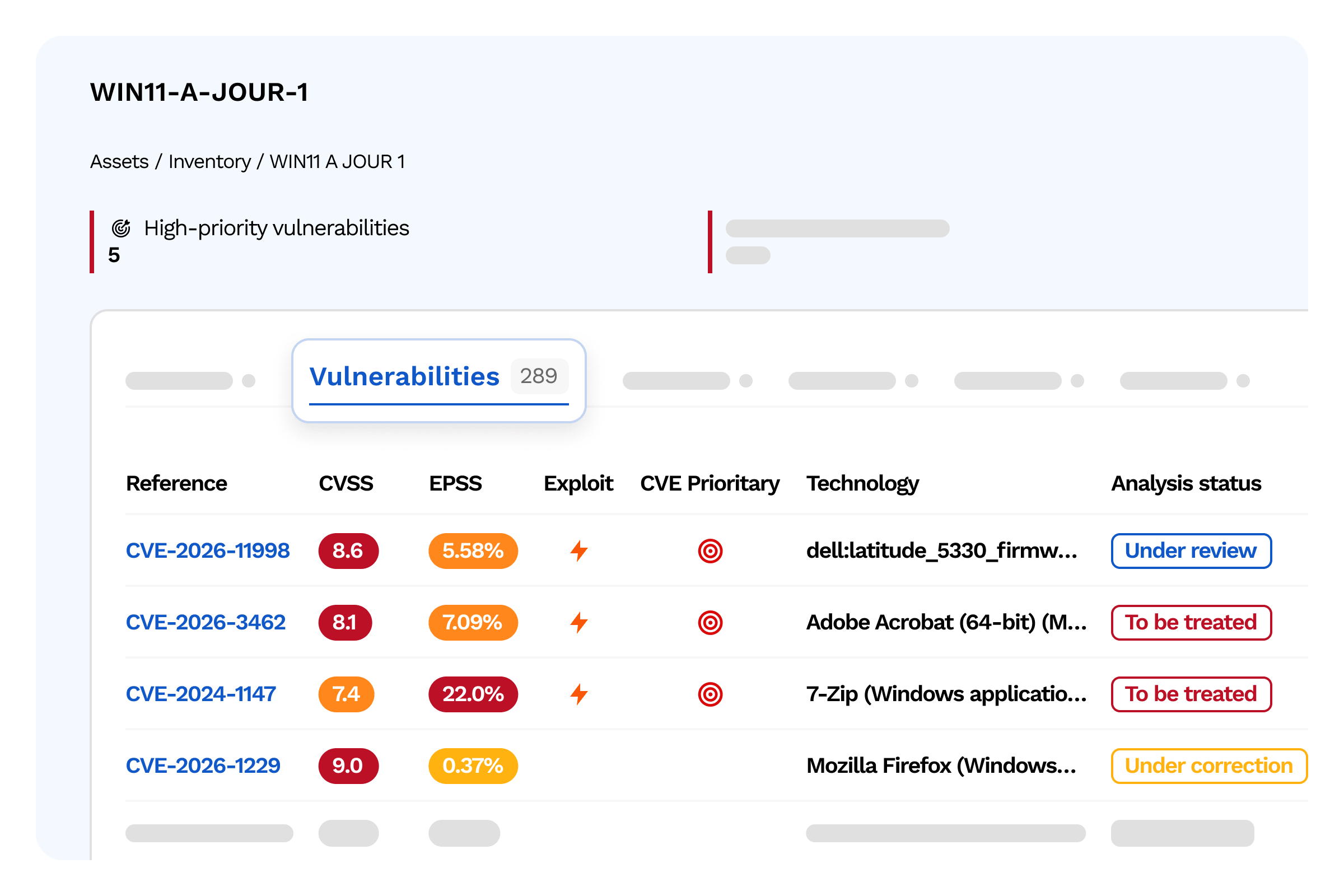The height and width of the screenshot is (896, 1344).
Task: Click priority target icon for CVE-2026-3462
Action: [x=710, y=622]
